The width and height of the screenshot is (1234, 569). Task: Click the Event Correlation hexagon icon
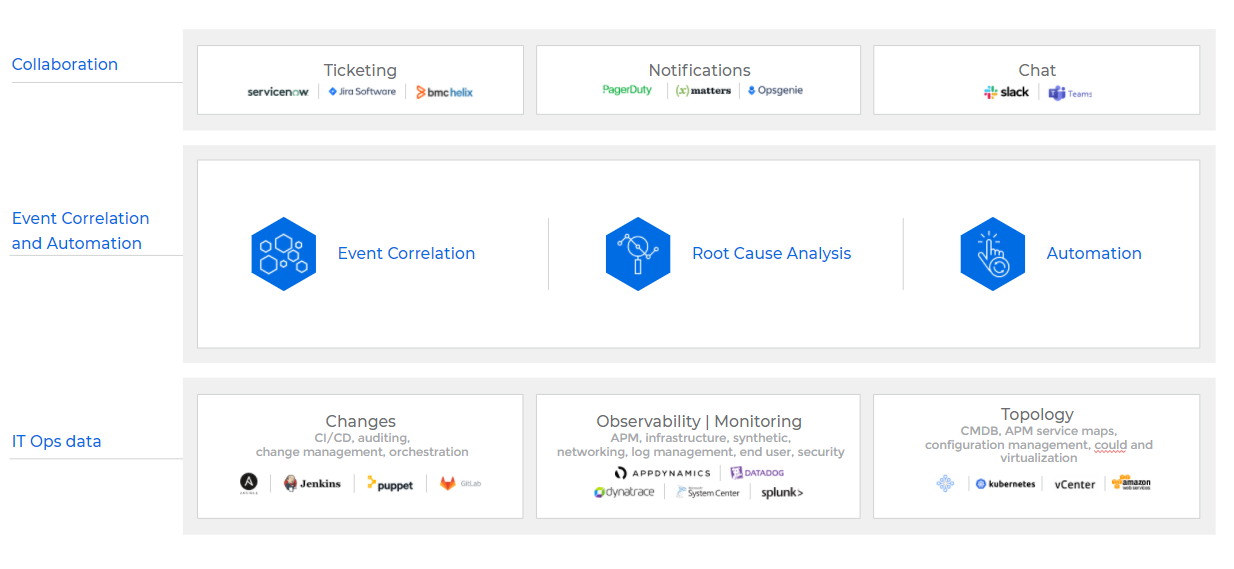284,254
